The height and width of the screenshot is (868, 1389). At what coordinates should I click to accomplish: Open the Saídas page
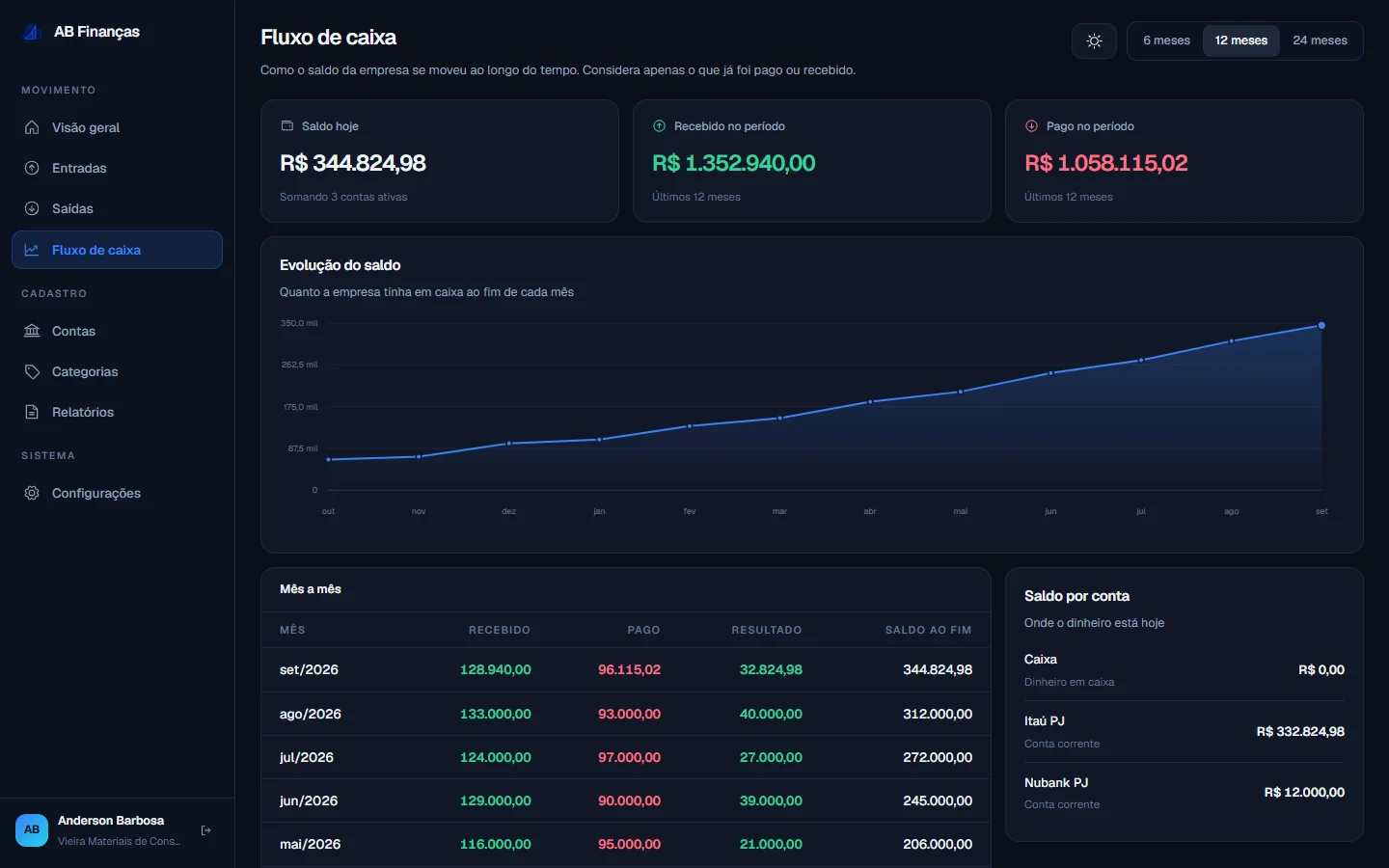(117, 208)
